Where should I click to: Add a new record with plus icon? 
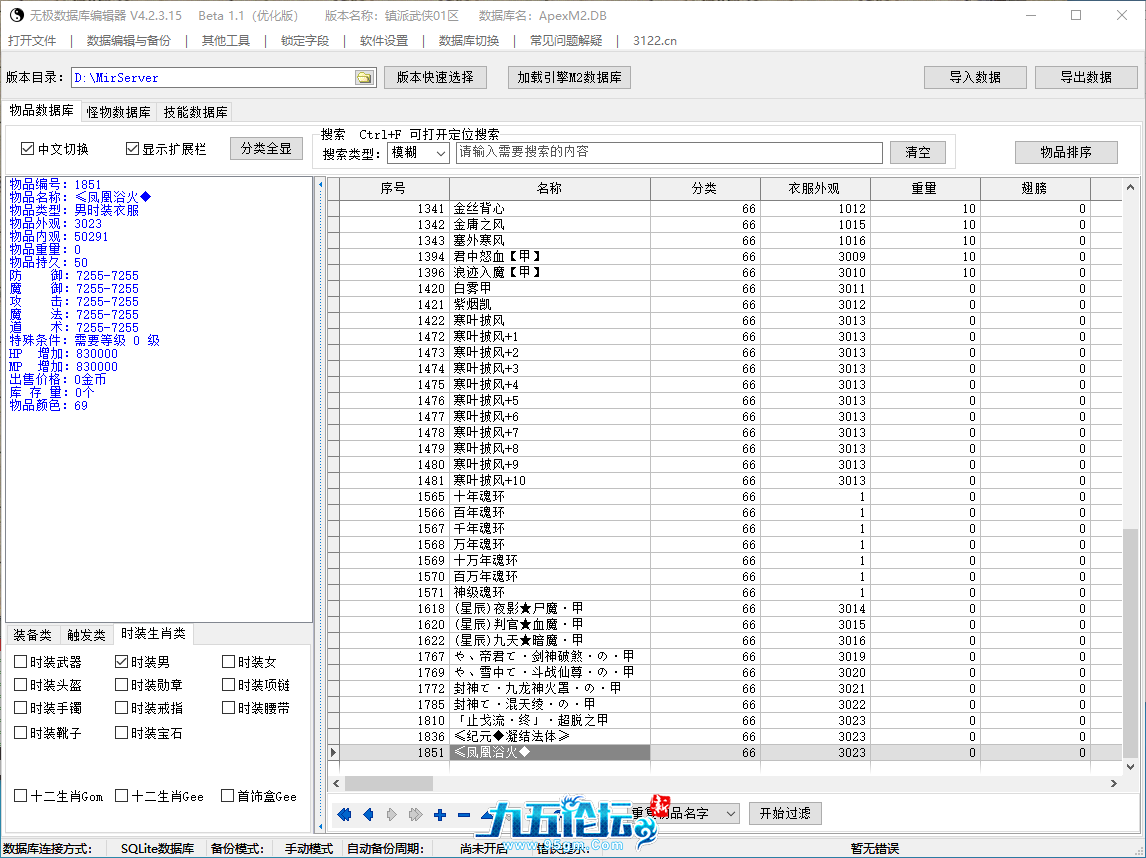440,815
